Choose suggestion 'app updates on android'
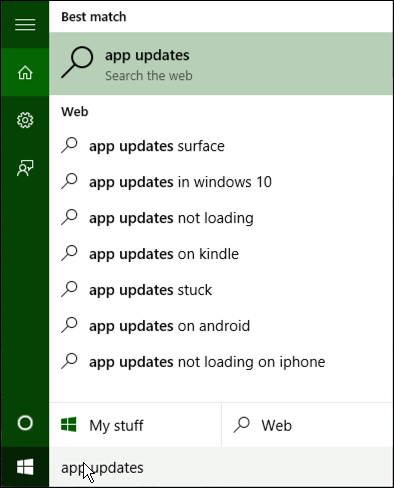The height and width of the screenshot is (488, 394). (221, 326)
